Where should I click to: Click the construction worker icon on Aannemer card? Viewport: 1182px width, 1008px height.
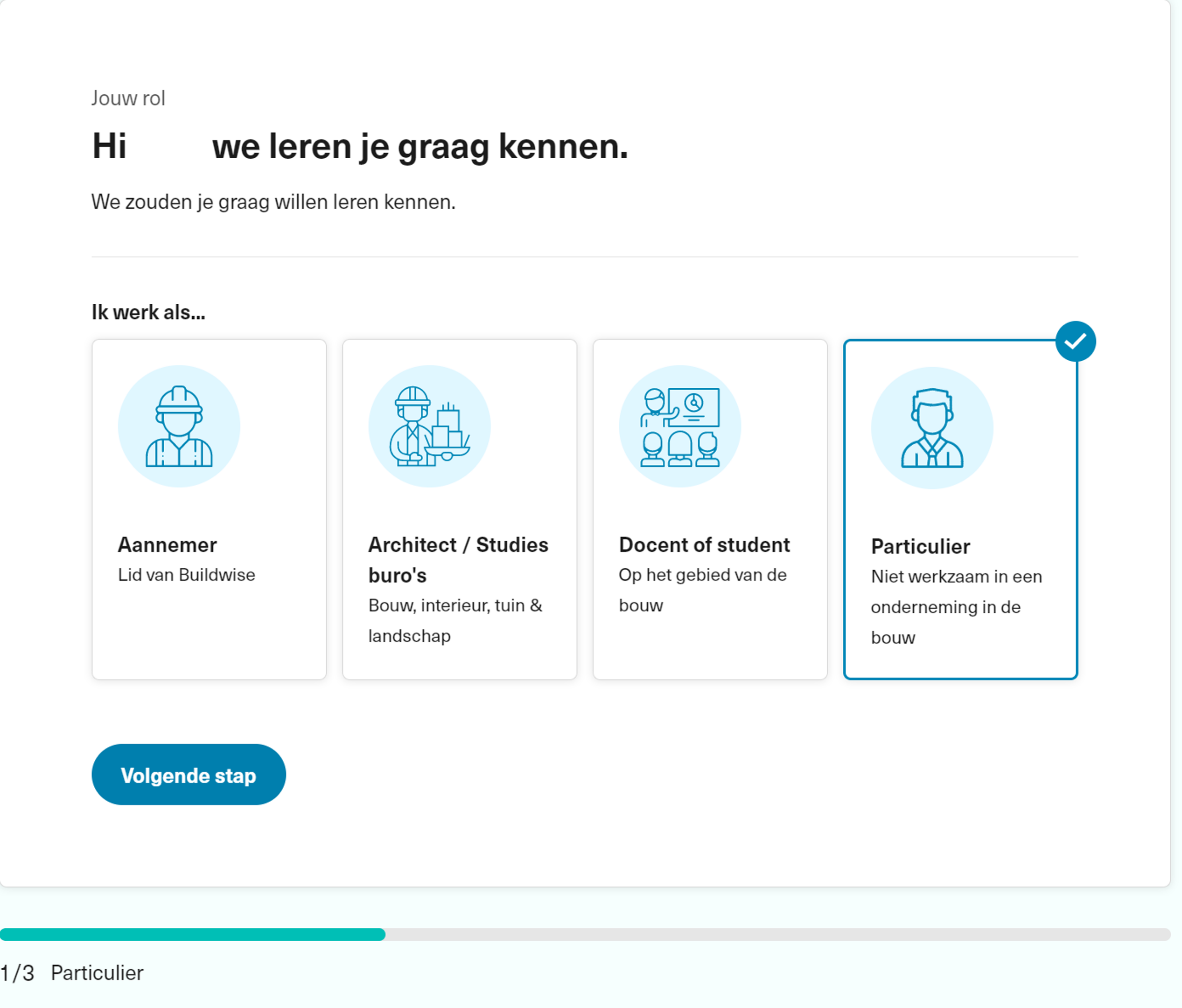point(179,425)
